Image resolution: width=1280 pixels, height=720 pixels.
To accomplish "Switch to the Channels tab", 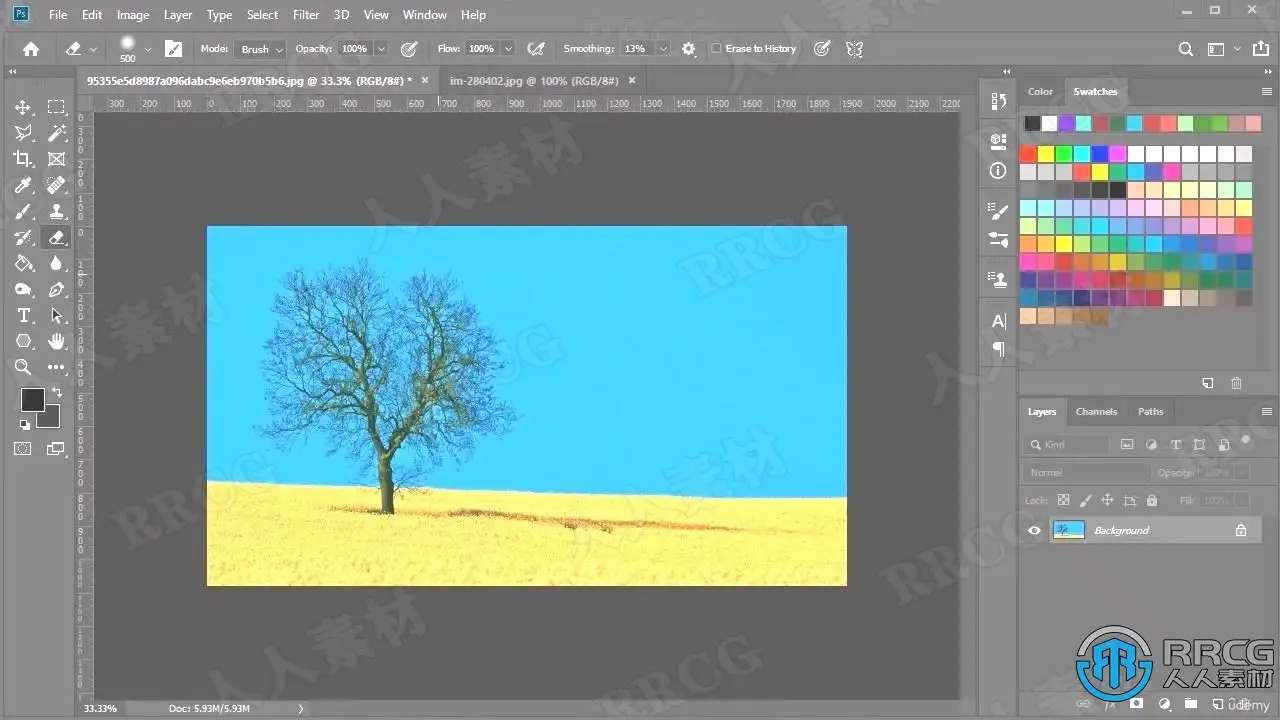I will coord(1096,411).
